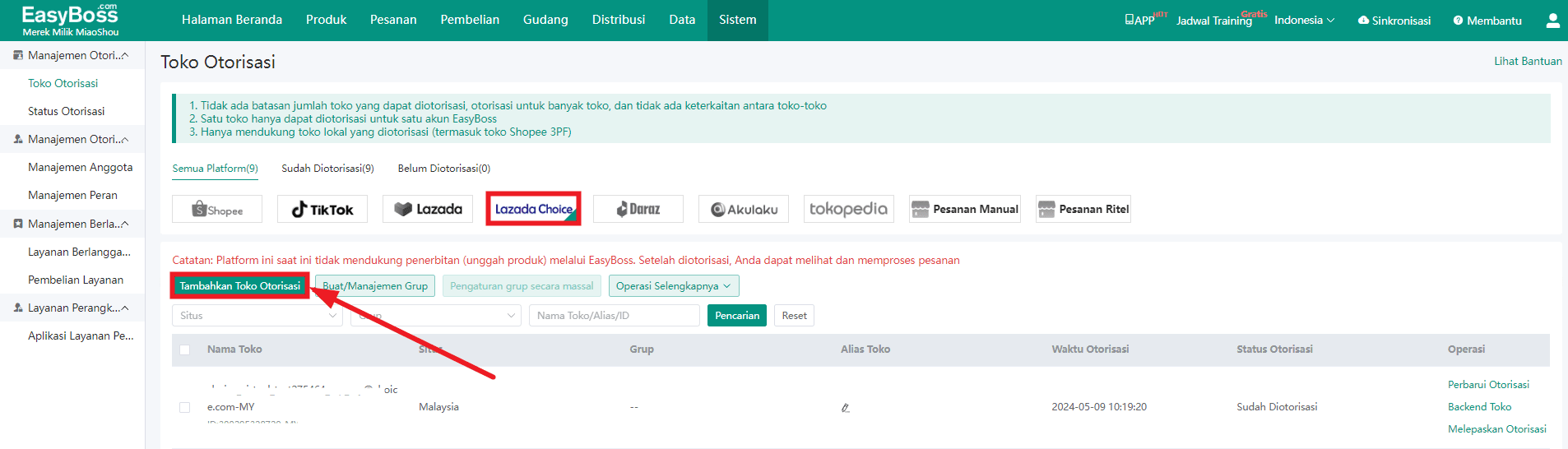Open Lihat Bantuan link

point(1528,61)
